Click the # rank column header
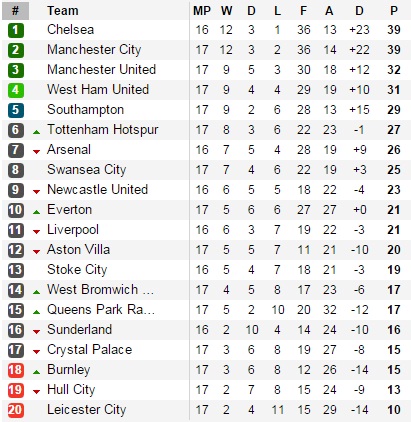 click(15, 11)
